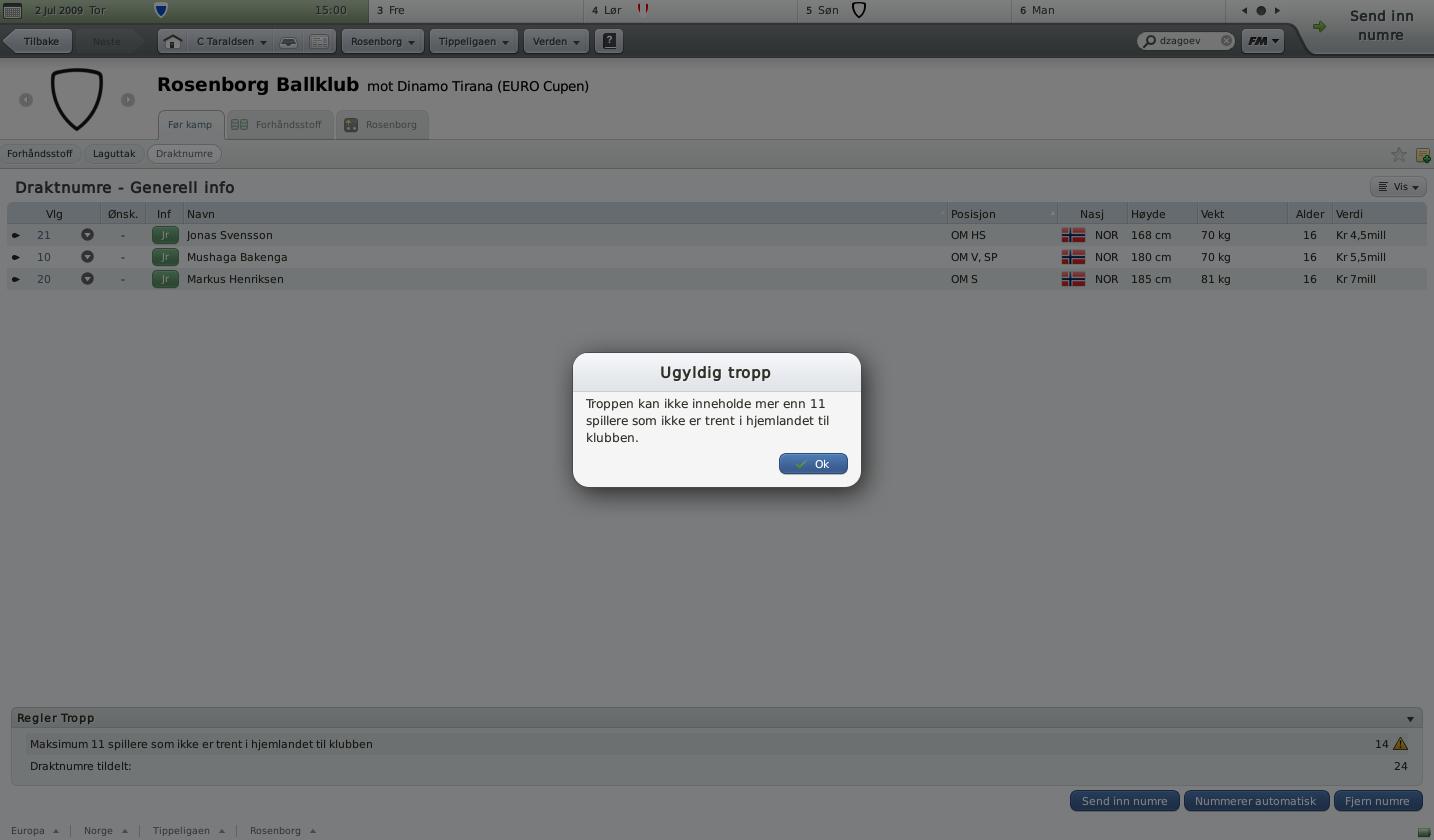This screenshot has width=1434, height=840.
Task: Move the date bar backward with left arrow
Action: pos(1244,10)
